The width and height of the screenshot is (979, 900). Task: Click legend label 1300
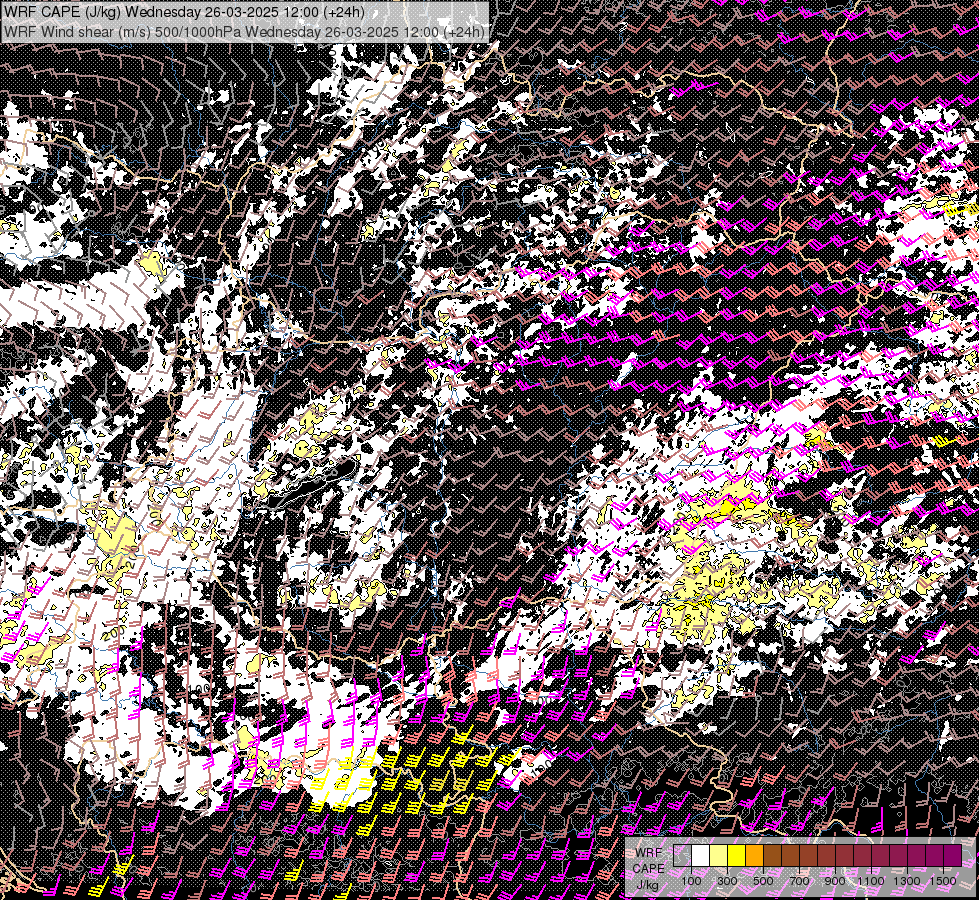(x=907, y=881)
